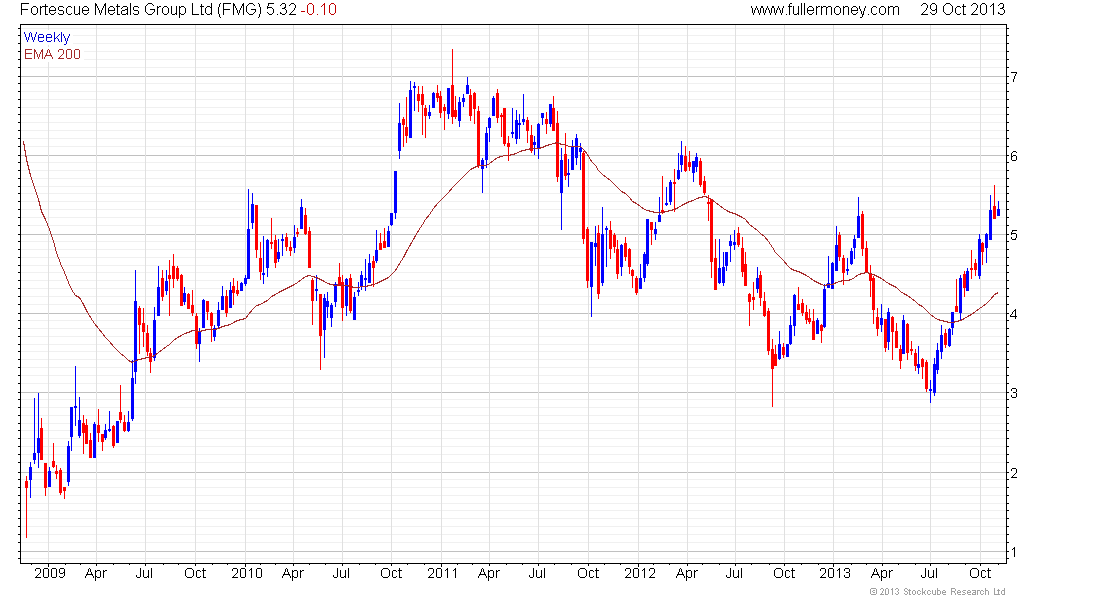1100x600 pixels.
Task: Click the y-axis label '5'
Action: pos(1014,235)
